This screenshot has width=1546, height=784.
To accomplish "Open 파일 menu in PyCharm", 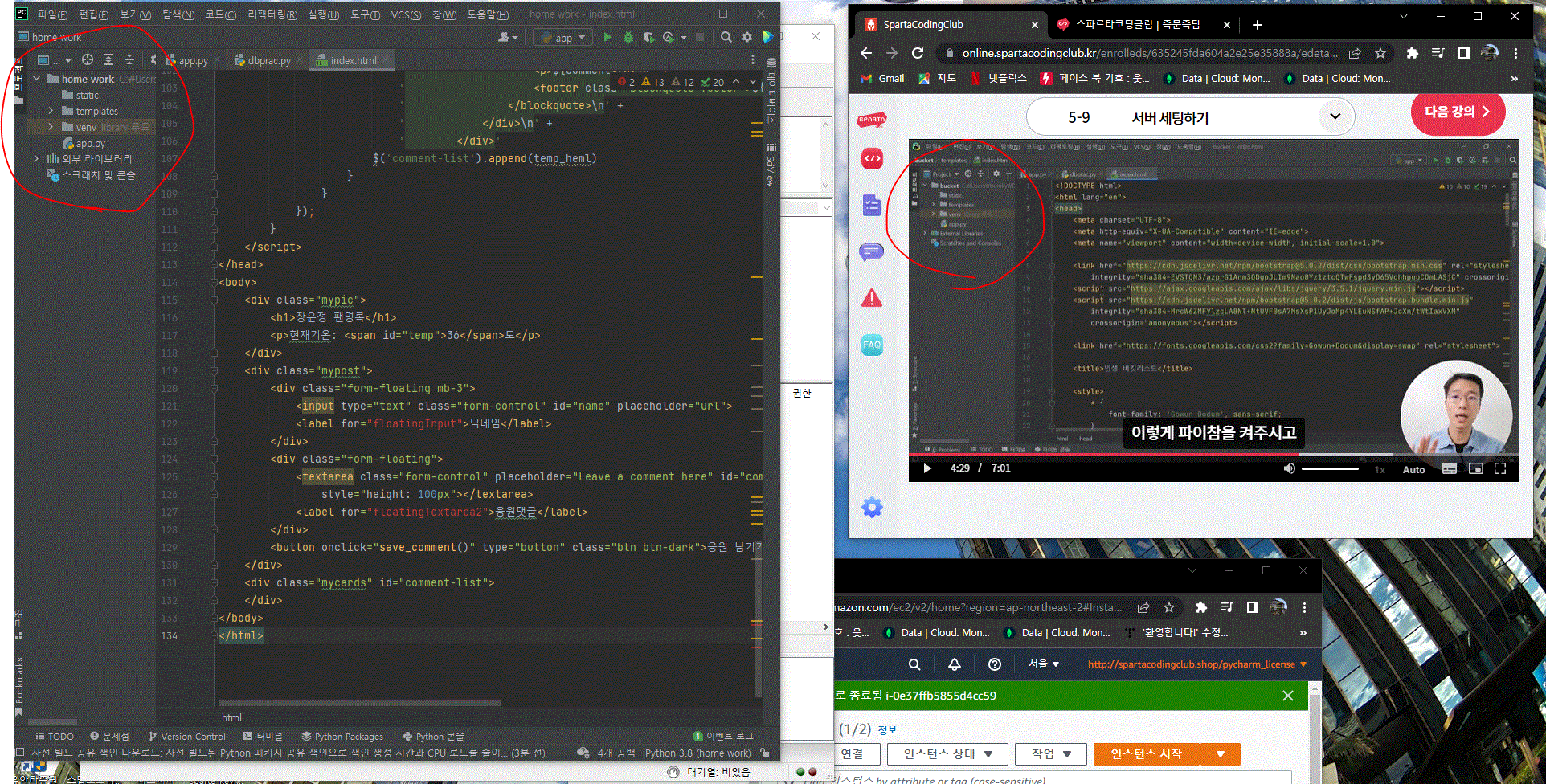I will pyautogui.click(x=52, y=14).
